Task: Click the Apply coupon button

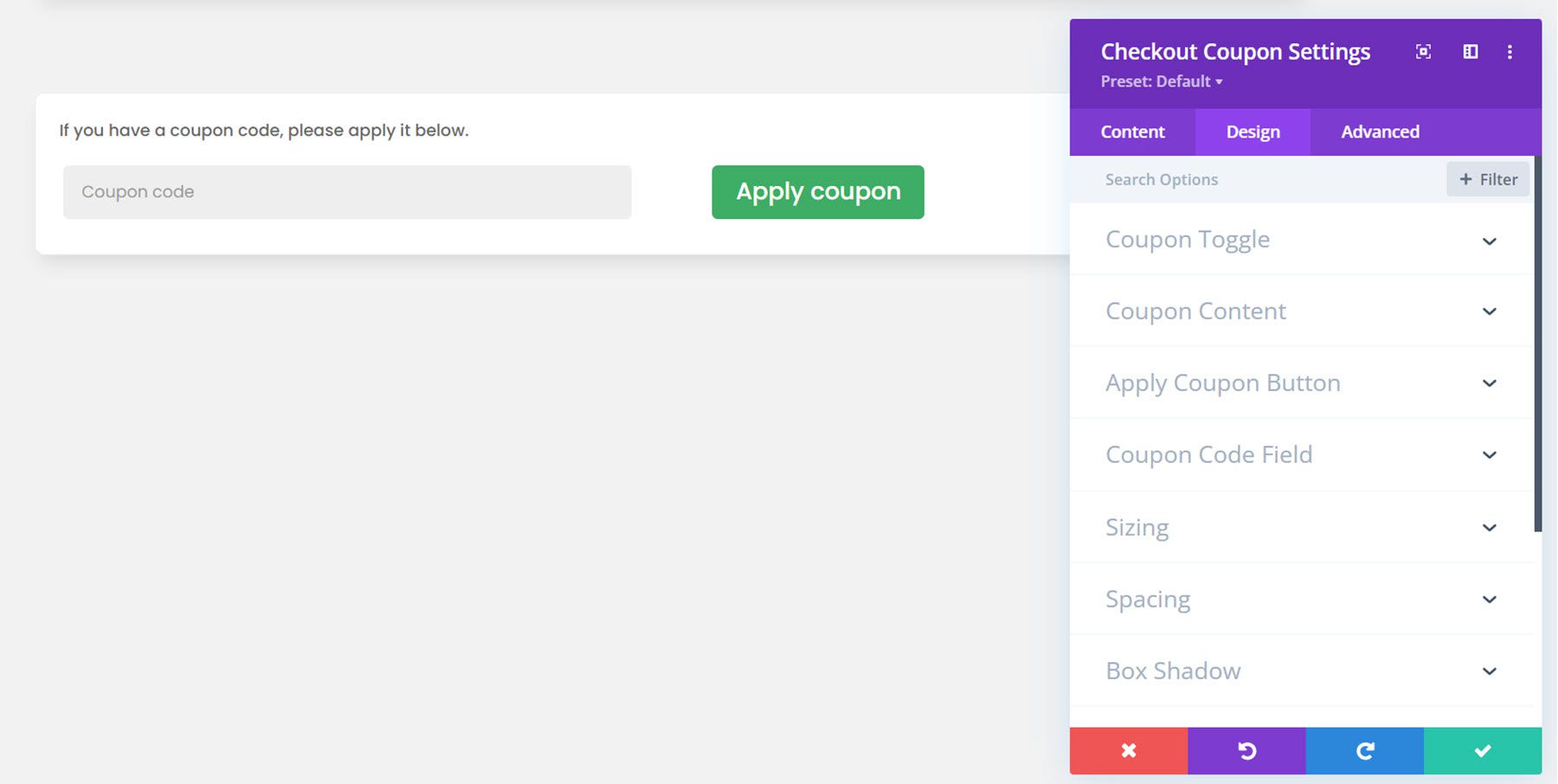Action: [x=817, y=191]
